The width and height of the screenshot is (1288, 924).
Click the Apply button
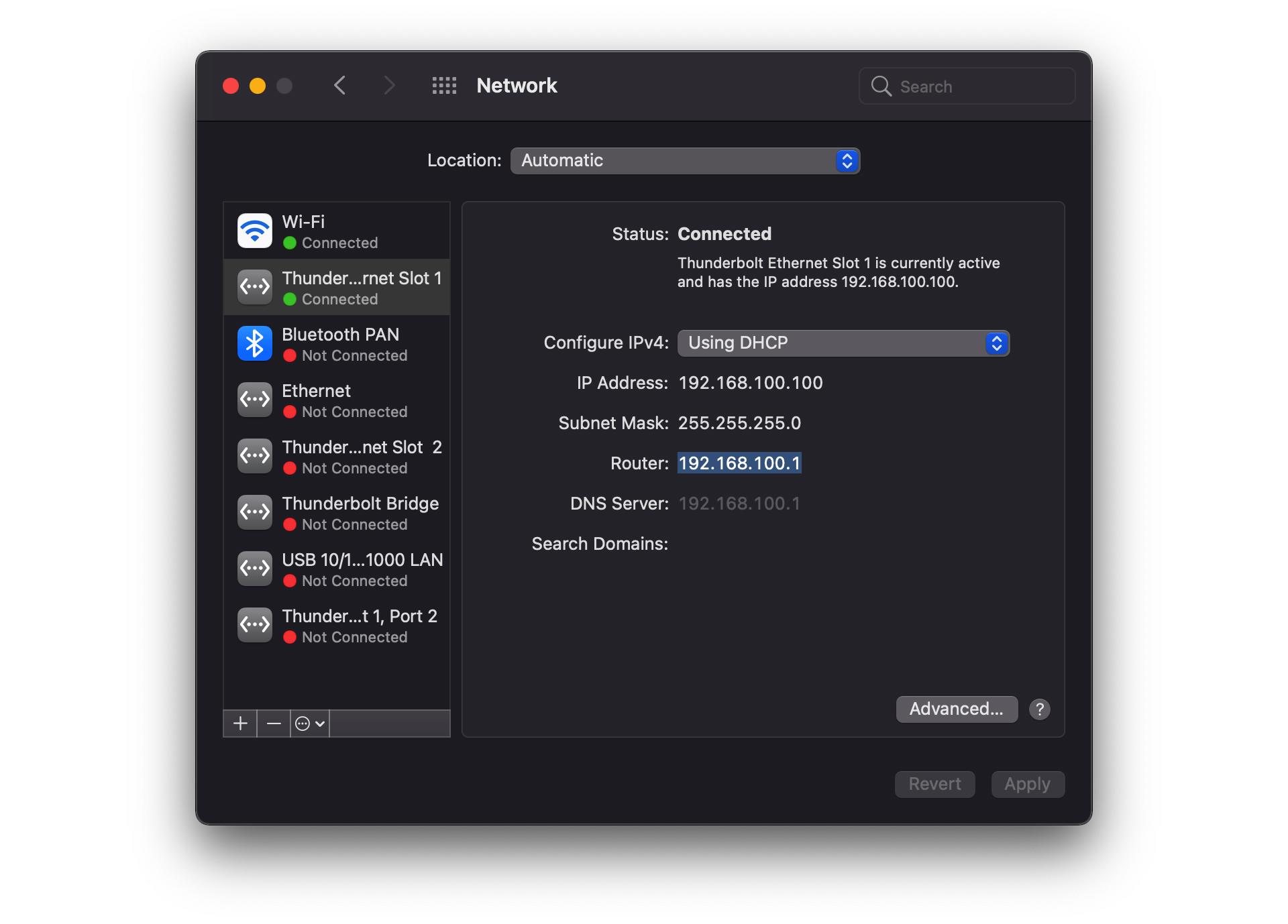(1027, 784)
